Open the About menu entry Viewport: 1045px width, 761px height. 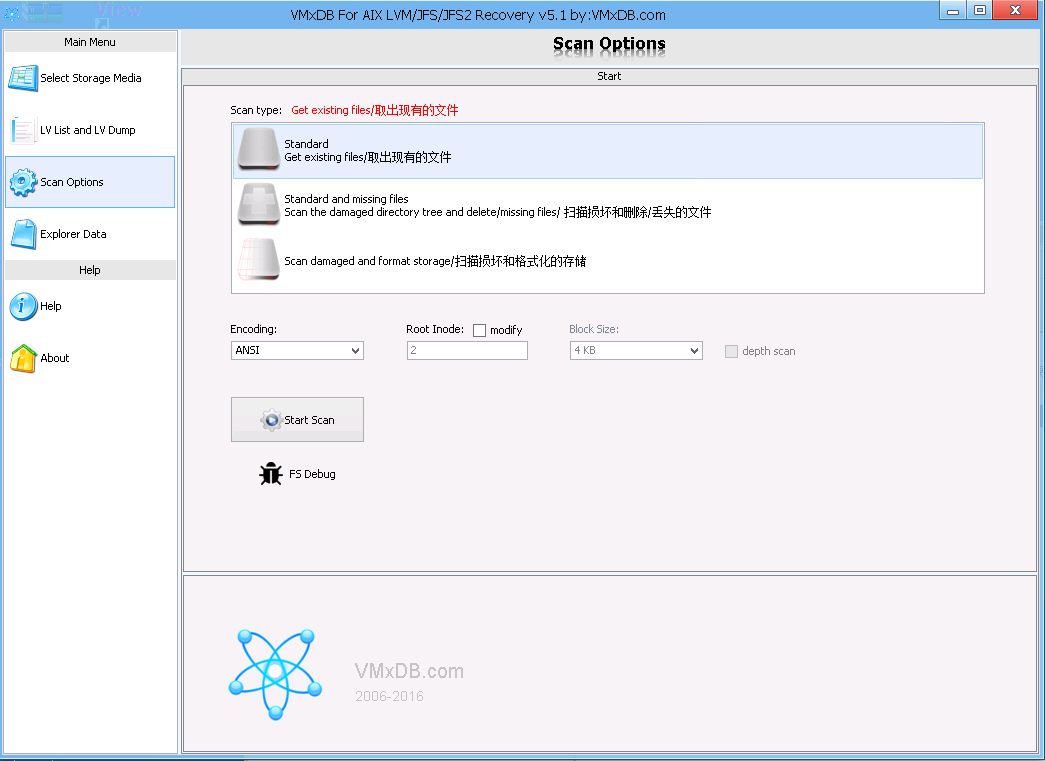90,359
